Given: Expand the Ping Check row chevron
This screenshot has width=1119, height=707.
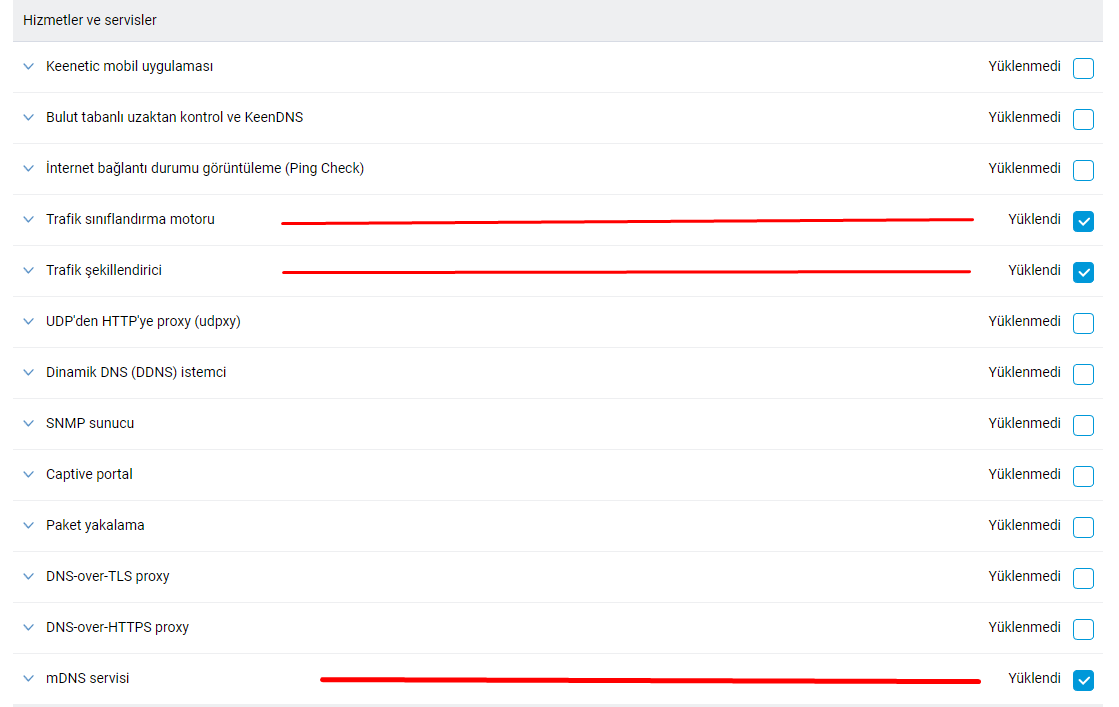Looking at the screenshot, I should coord(29,168).
